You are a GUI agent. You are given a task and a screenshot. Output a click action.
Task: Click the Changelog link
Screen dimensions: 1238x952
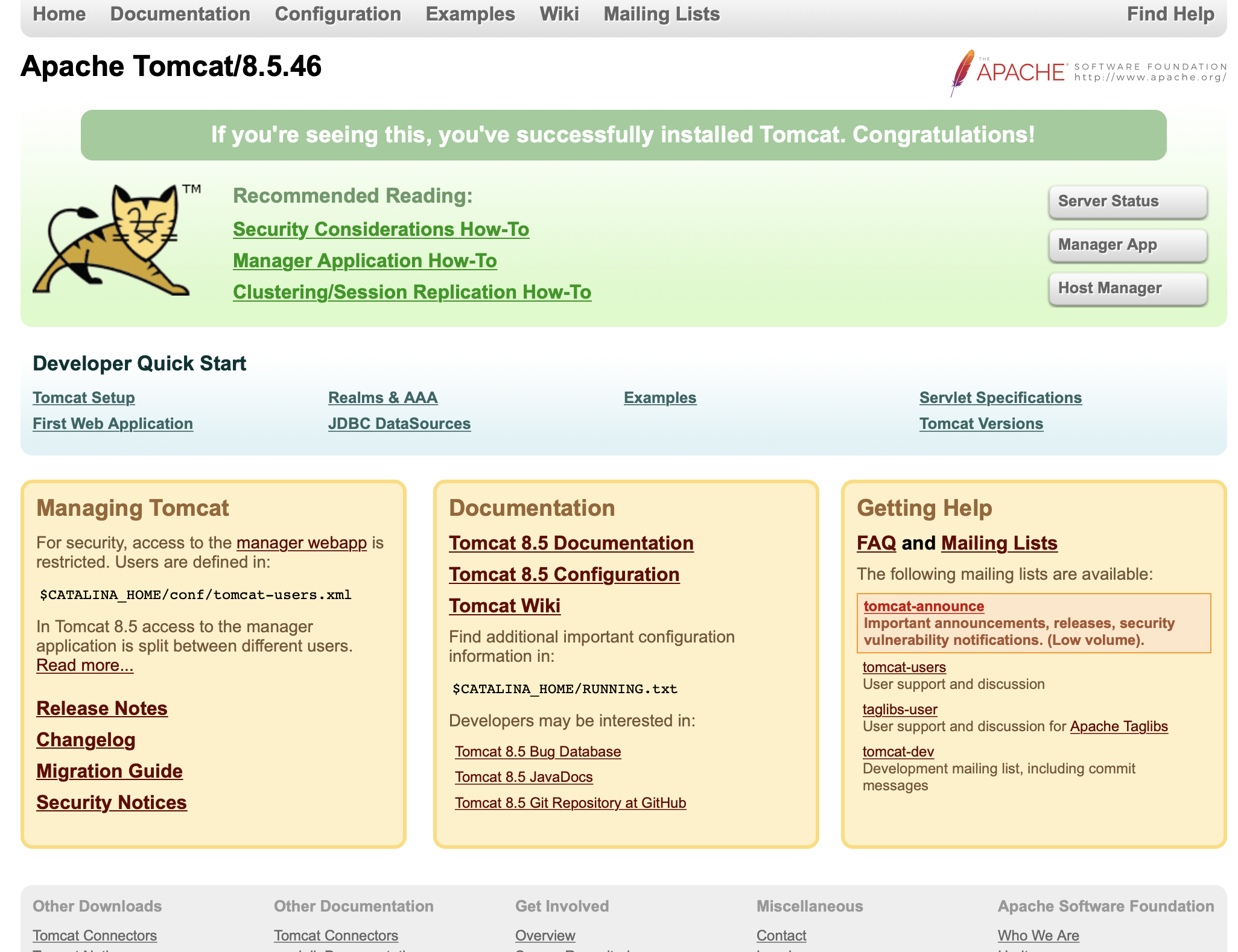point(86,740)
